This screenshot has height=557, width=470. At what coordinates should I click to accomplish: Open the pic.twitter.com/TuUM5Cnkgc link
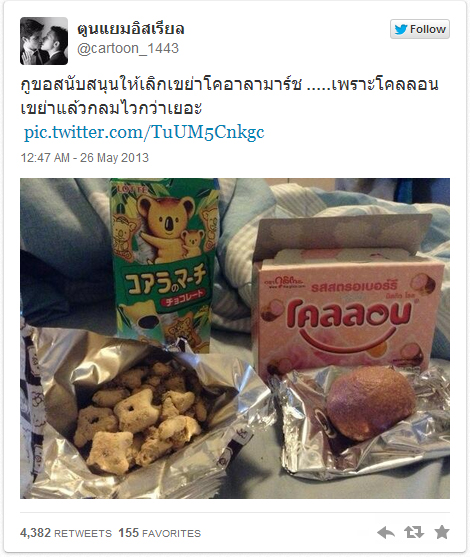pyautogui.click(x=144, y=132)
